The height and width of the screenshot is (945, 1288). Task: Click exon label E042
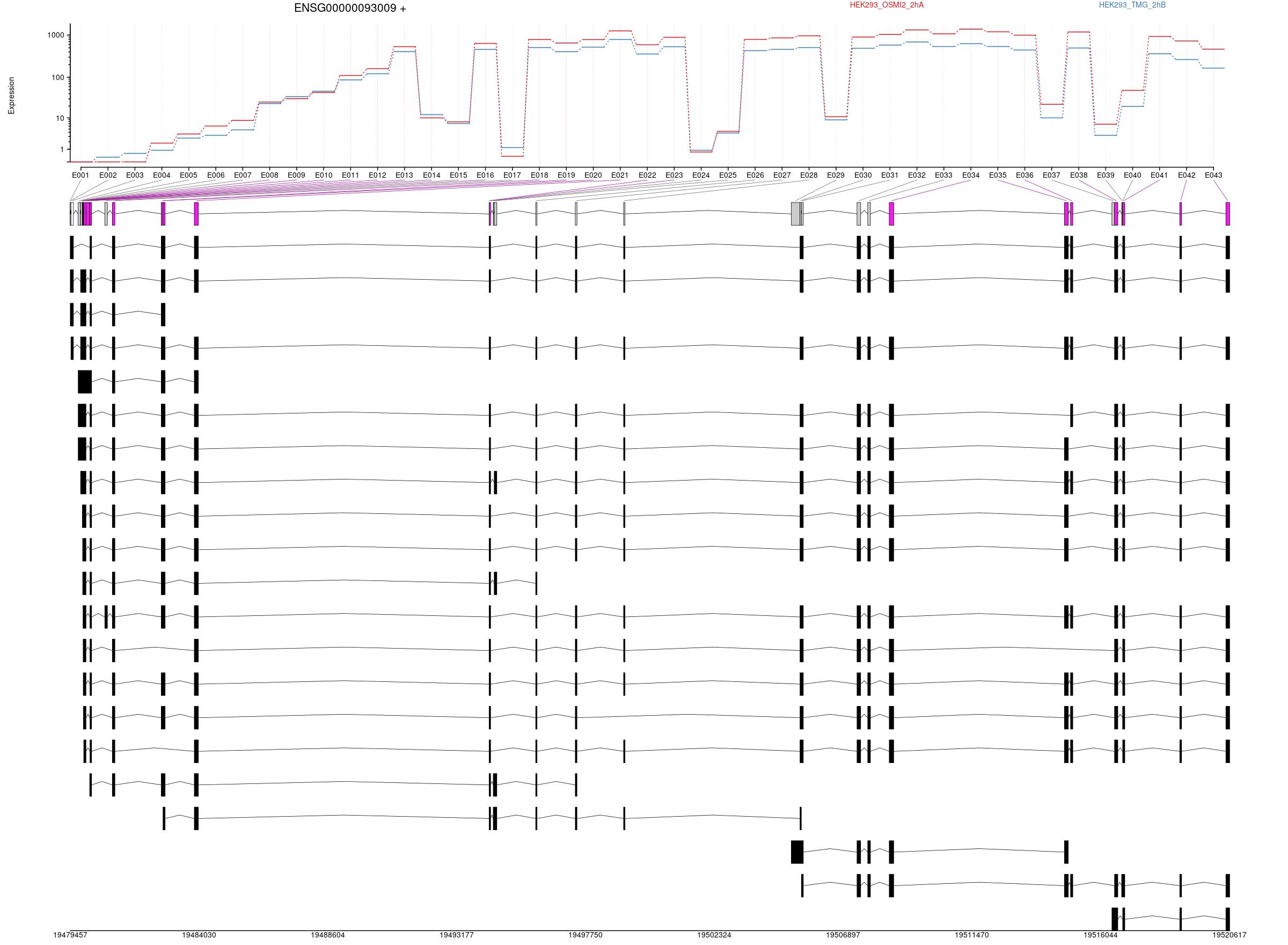click(x=1187, y=175)
